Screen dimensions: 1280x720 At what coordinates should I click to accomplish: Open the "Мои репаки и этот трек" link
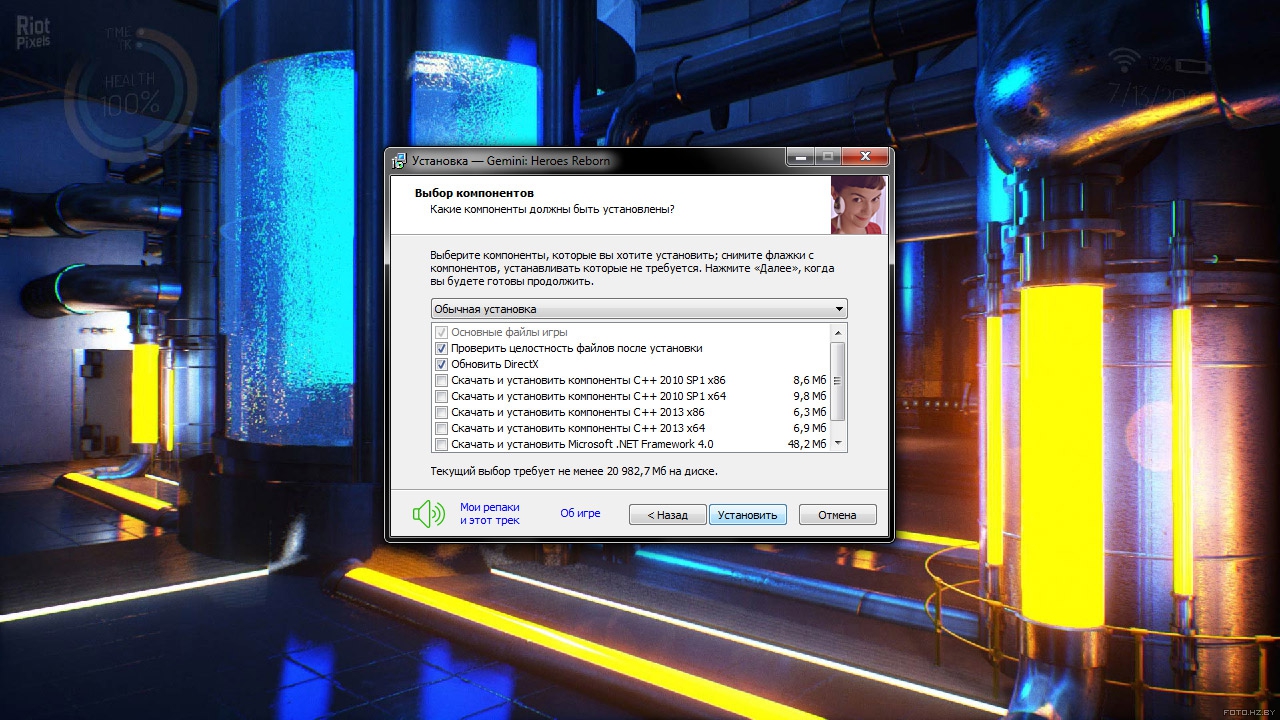coord(490,514)
